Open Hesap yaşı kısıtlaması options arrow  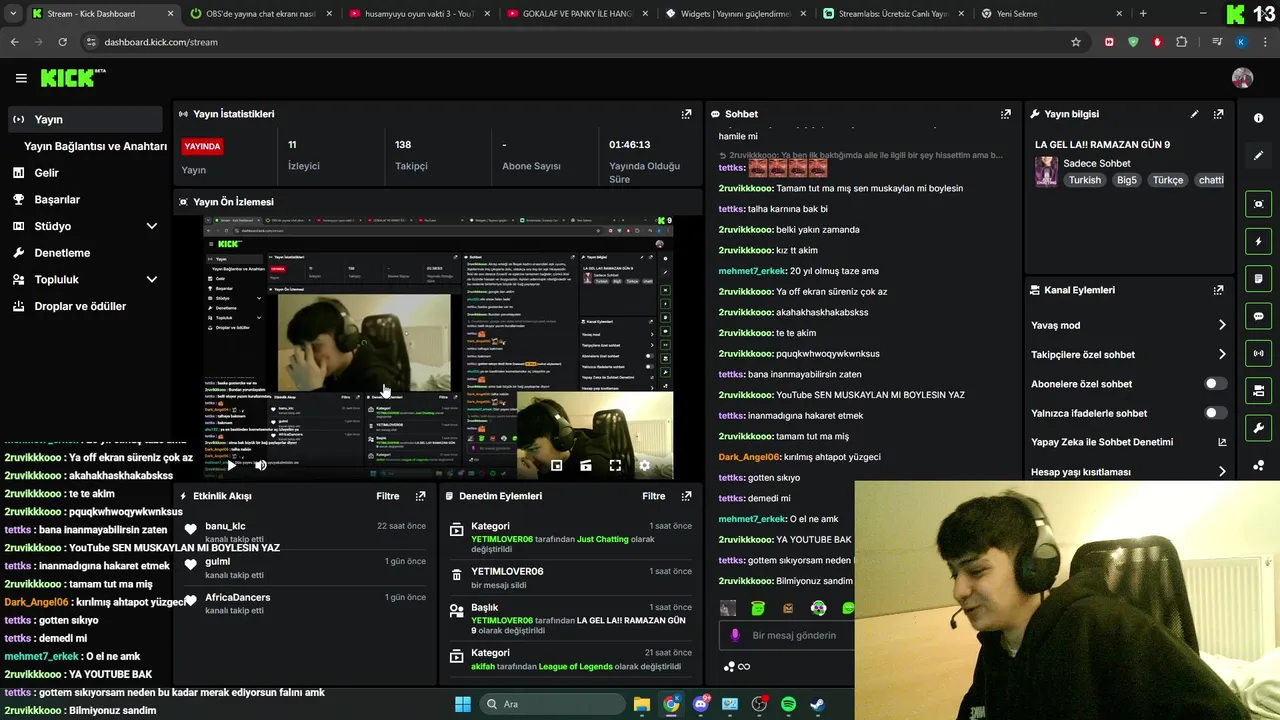pyautogui.click(x=1222, y=472)
